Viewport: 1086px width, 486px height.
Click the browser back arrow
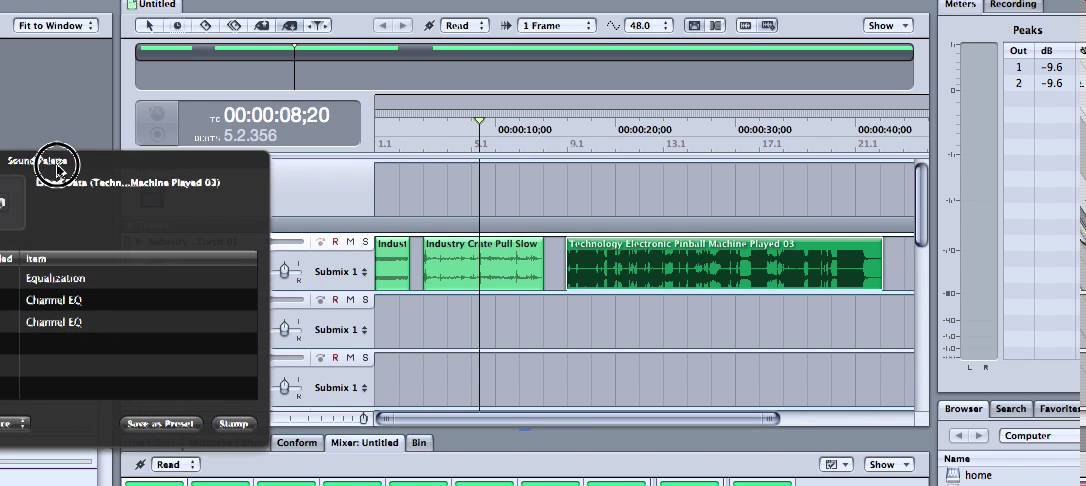click(x=959, y=435)
